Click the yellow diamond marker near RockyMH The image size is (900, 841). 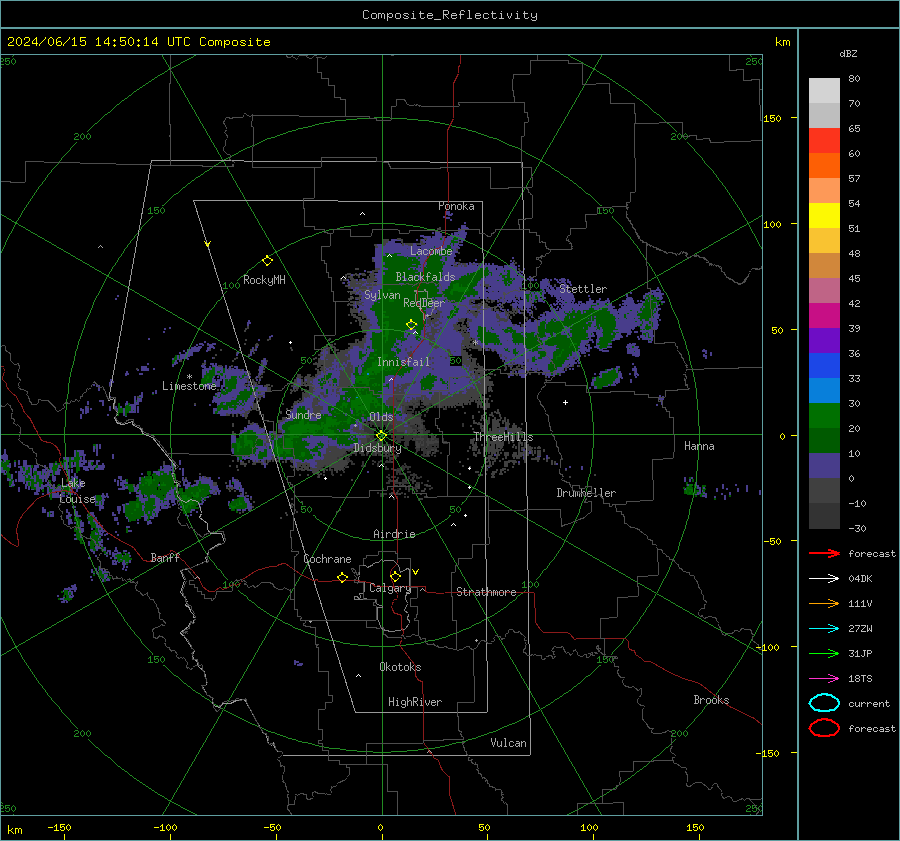tap(267, 261)
